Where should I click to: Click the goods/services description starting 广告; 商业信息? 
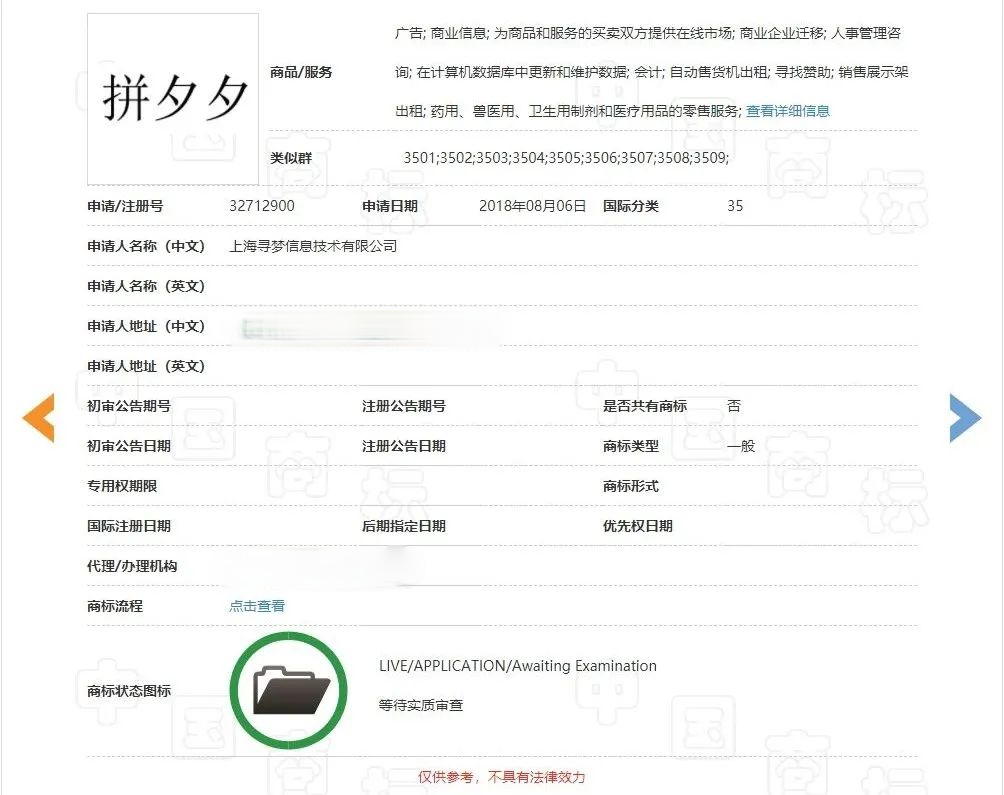coord(652,72)
